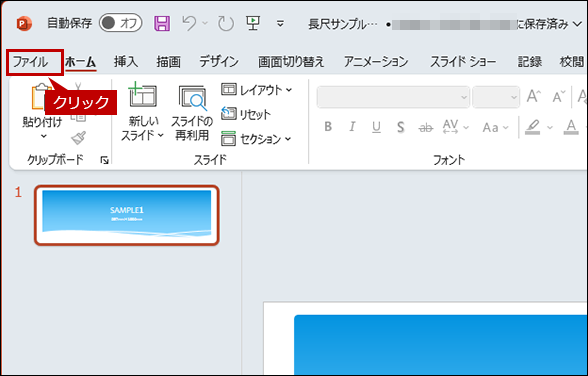
Task: Toggle underline U formatting
Action: tap(376, 127)
